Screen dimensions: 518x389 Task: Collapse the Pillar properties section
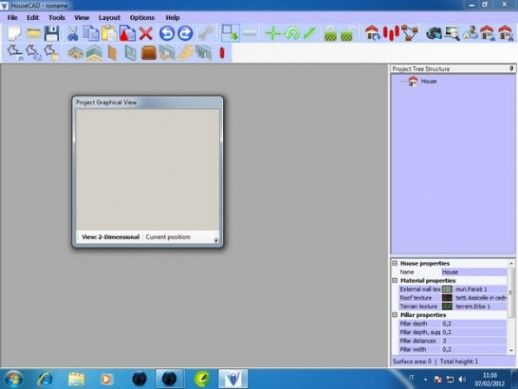(x=395, y=315)
